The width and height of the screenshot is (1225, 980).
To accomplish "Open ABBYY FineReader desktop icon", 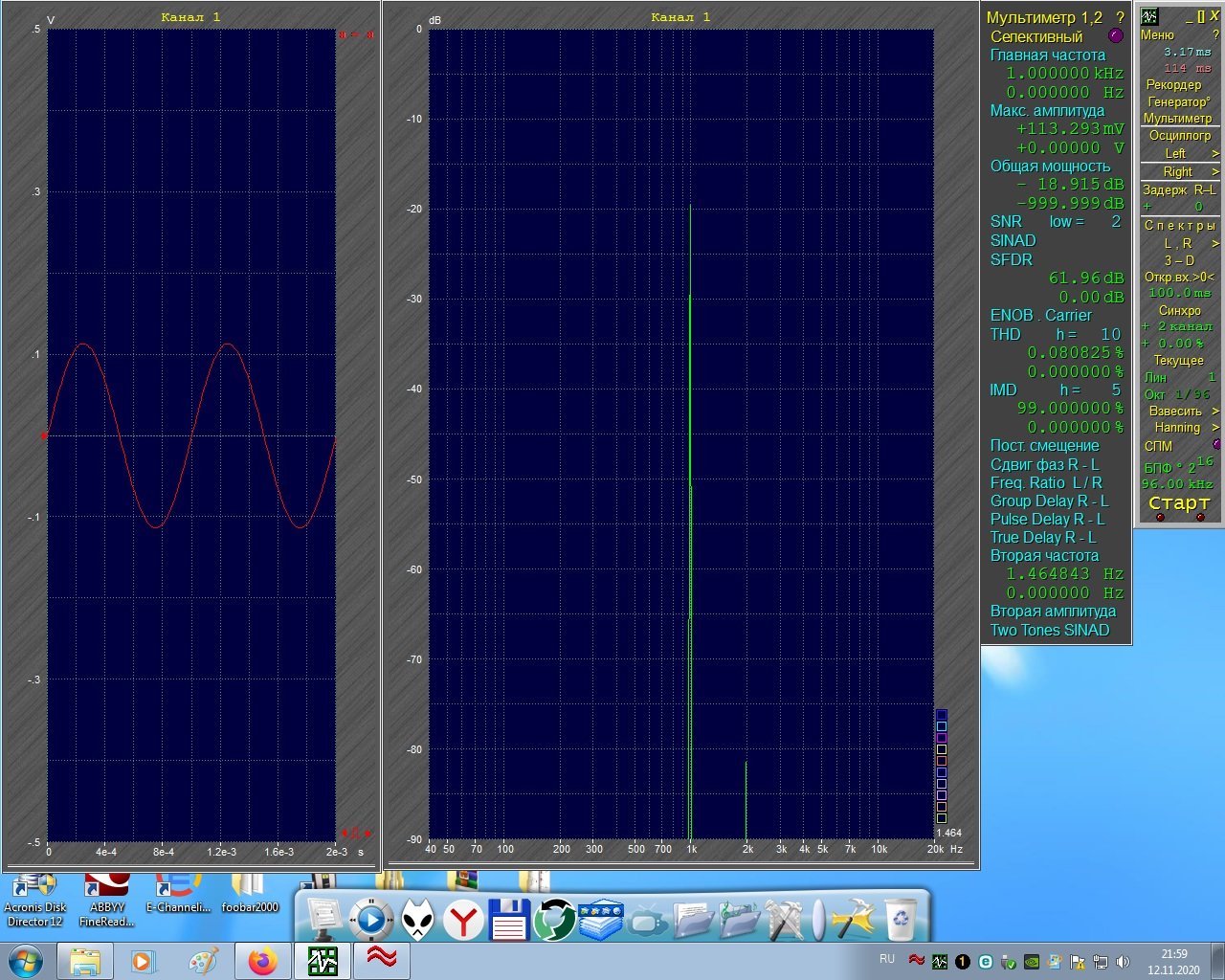I will pyautogui.click(x=107, y=901).
